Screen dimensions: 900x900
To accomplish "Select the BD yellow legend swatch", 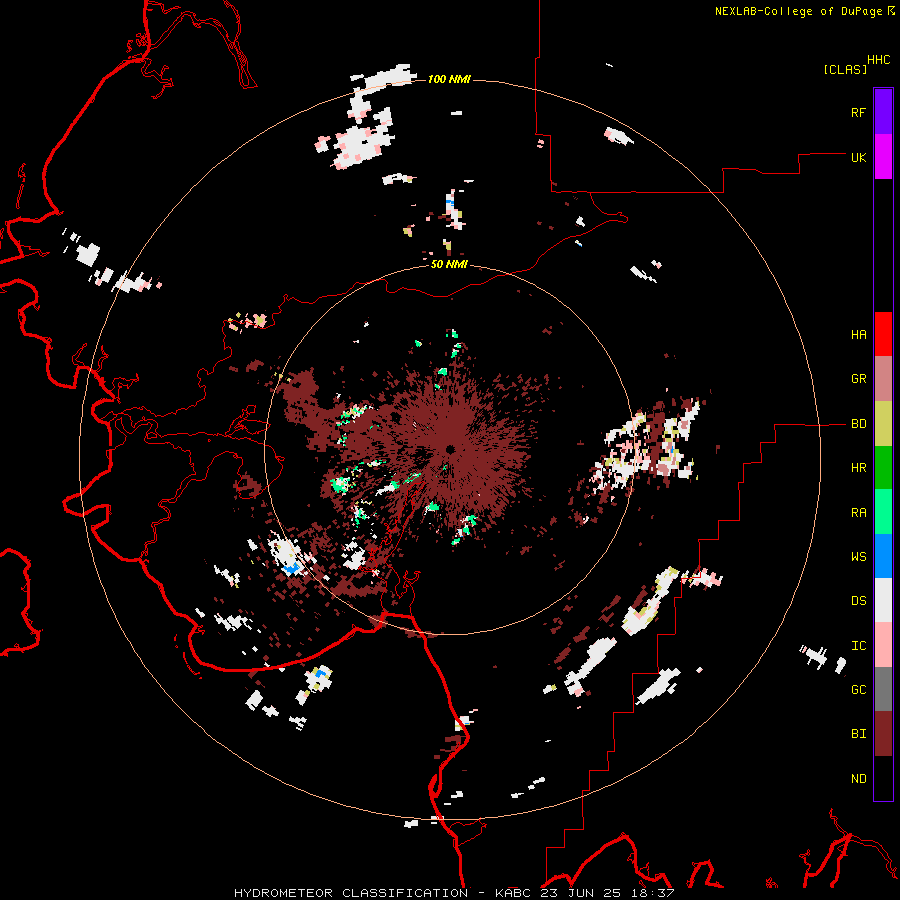I will (883, 423).
